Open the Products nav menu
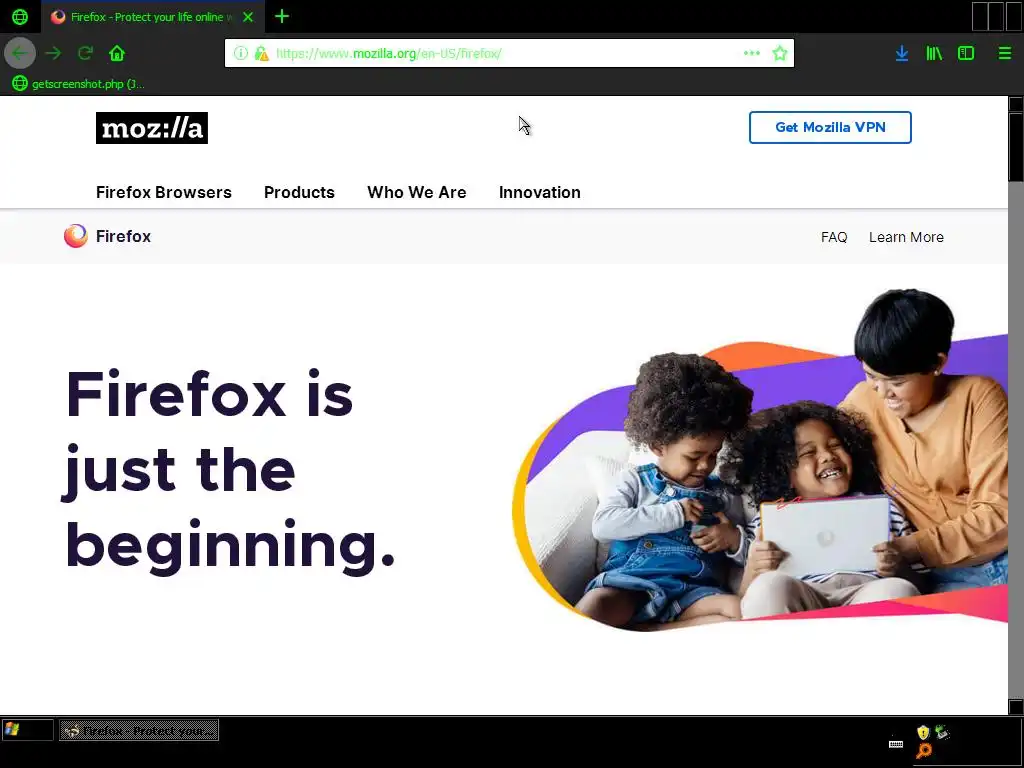The image size is (1024, 768). pos(299,193)
